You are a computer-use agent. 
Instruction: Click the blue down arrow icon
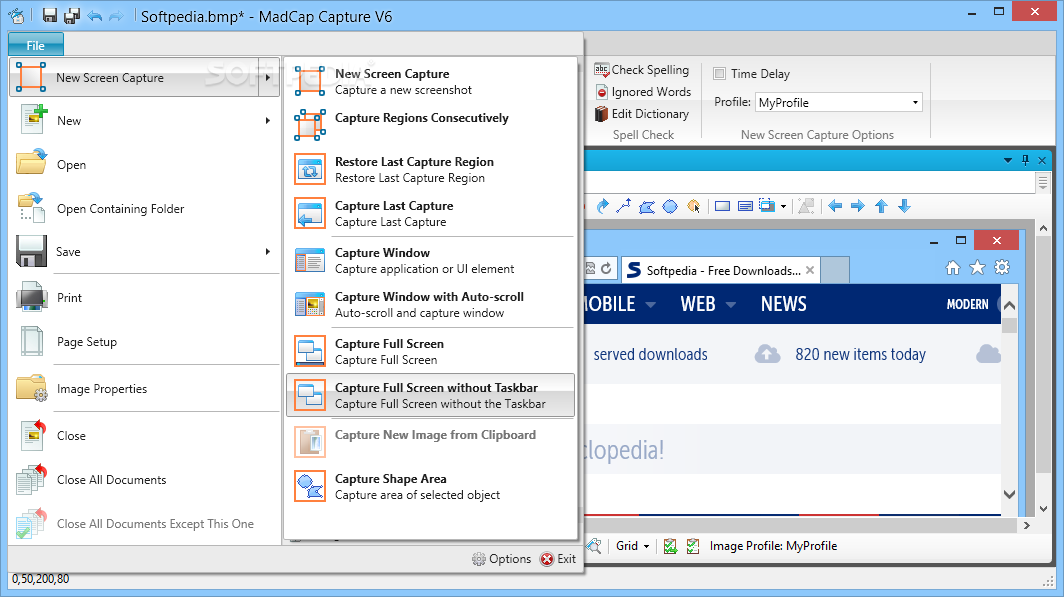click(x=904, y=206)
